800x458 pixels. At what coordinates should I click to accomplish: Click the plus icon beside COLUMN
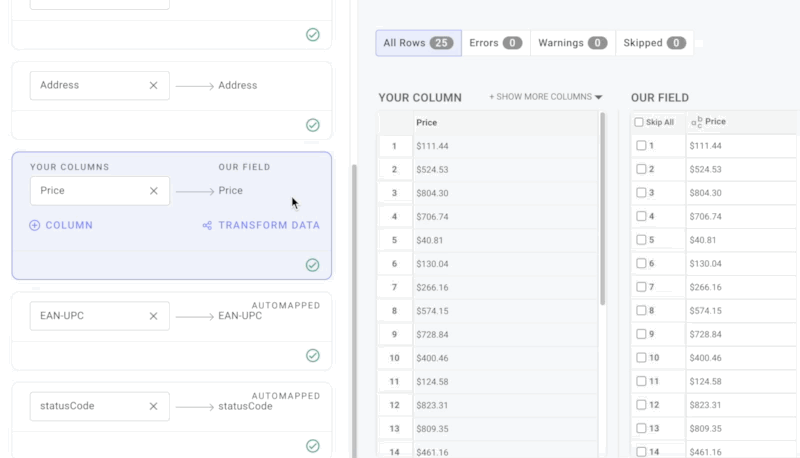pyautogui.click(x=35, y=226)
